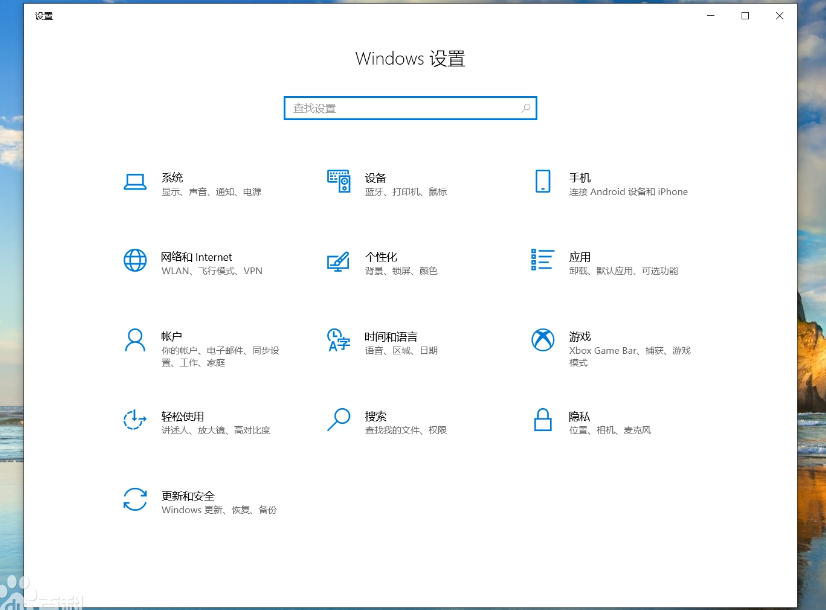Click description 连接 Android 设备和 iPhone
This screenshot has height=610, width=826.
pos(628,192)
